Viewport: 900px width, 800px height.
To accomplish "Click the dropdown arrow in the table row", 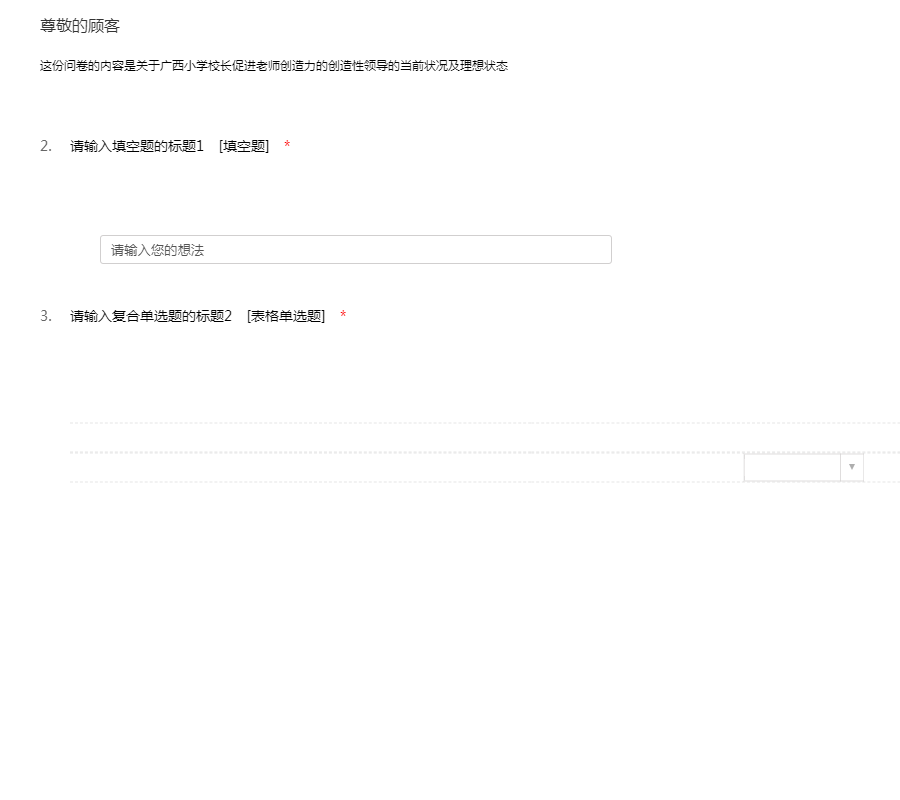I will pyautogui.click(x=851, y=467).
